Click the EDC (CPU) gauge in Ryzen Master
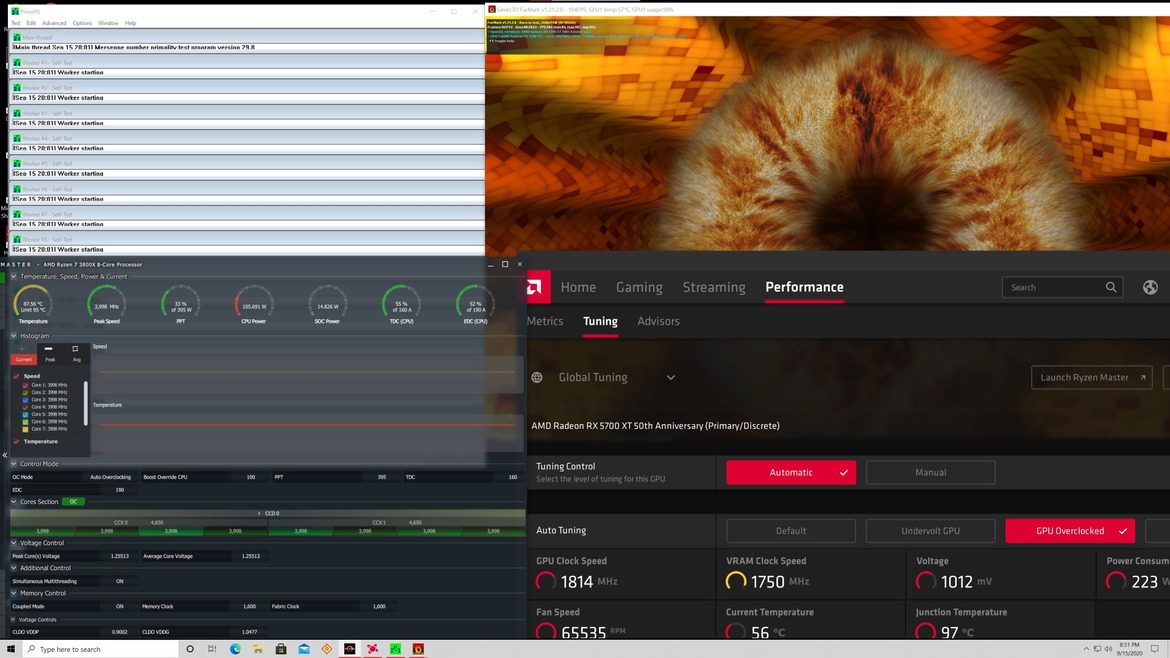This screenshot has width=1170, height=658. pos(475,304)
